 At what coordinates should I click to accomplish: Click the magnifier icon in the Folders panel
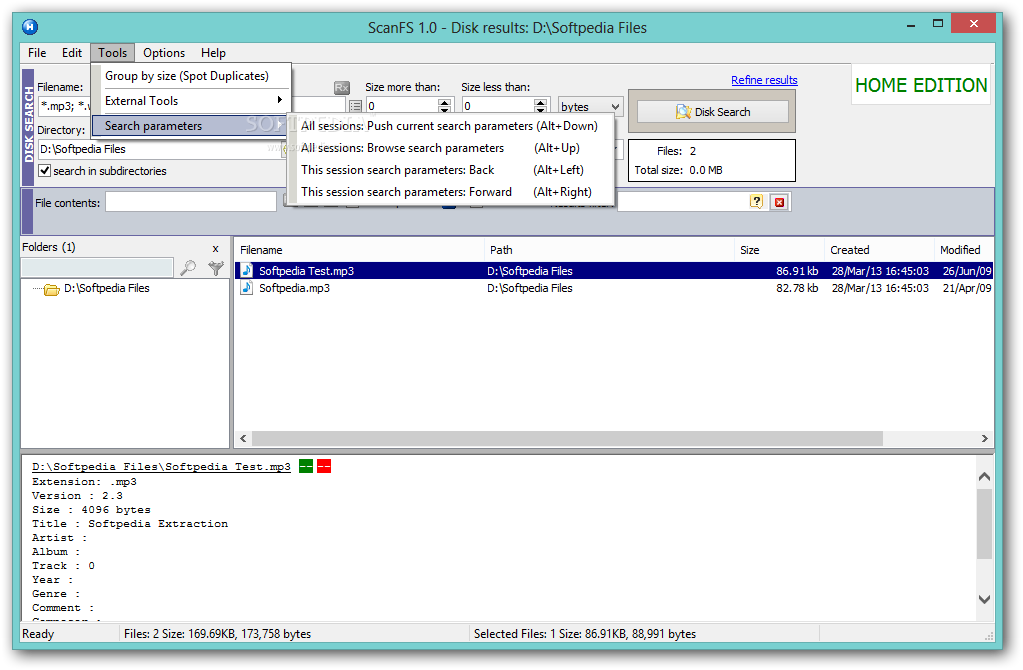[x=188, y=267]
